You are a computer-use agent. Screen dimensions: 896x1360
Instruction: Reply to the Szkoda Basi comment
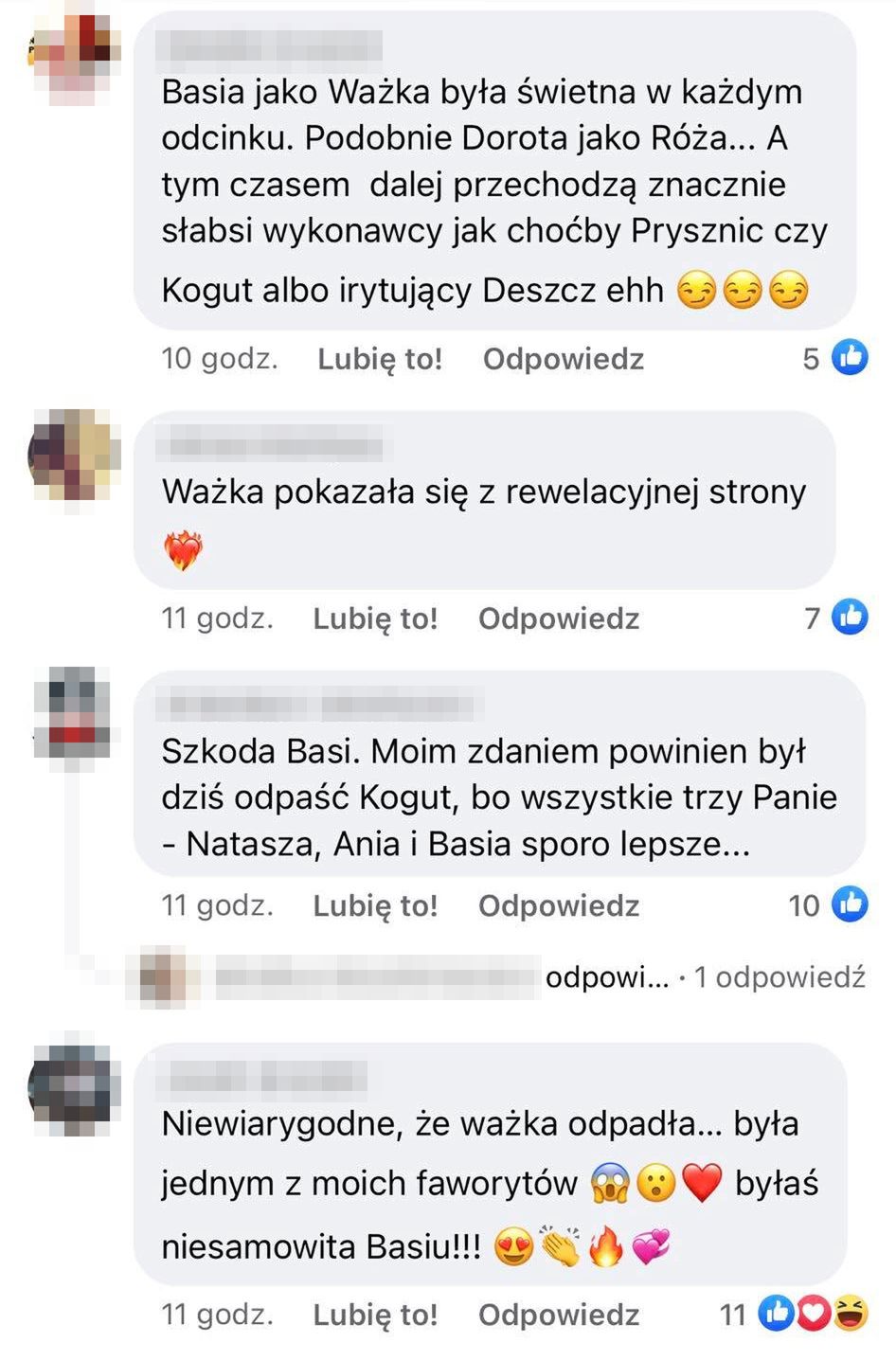click(559, 905)
